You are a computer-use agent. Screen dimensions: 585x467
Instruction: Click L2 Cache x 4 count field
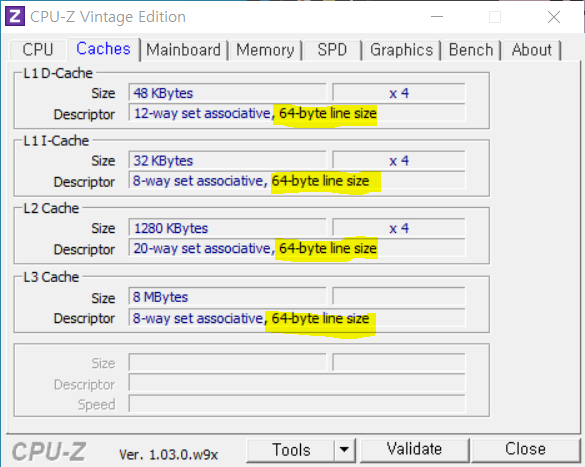click(398, 228)
